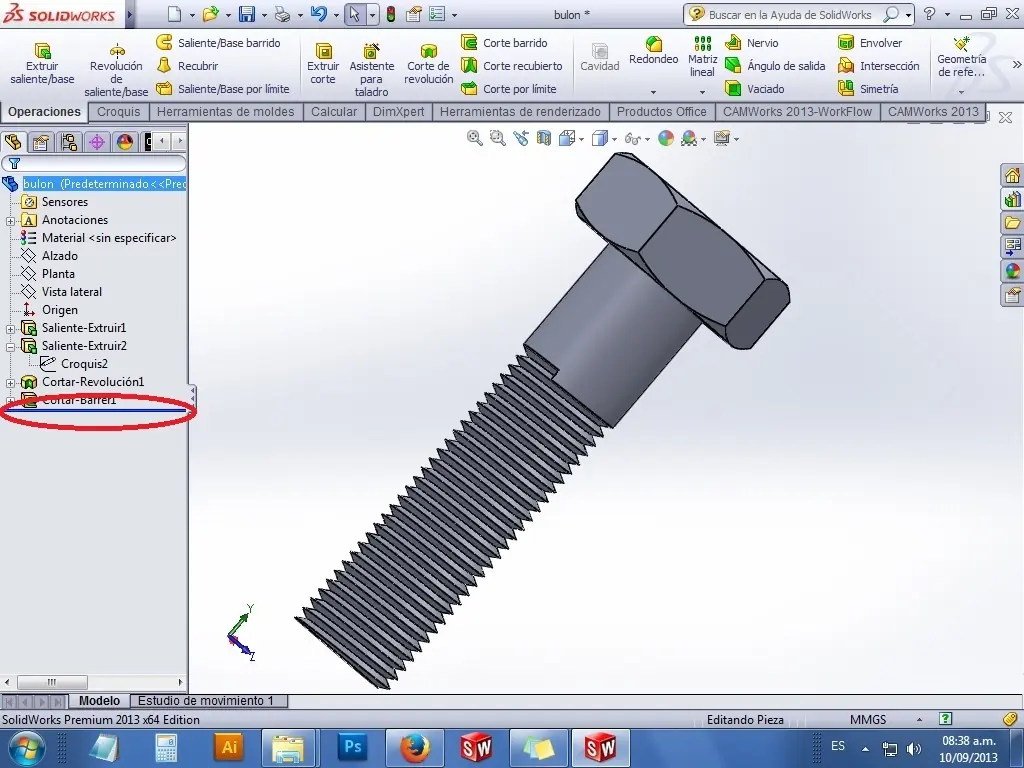1024x768 pixels.
Task: Open the DimXpert tab
Action: (398, 112)
